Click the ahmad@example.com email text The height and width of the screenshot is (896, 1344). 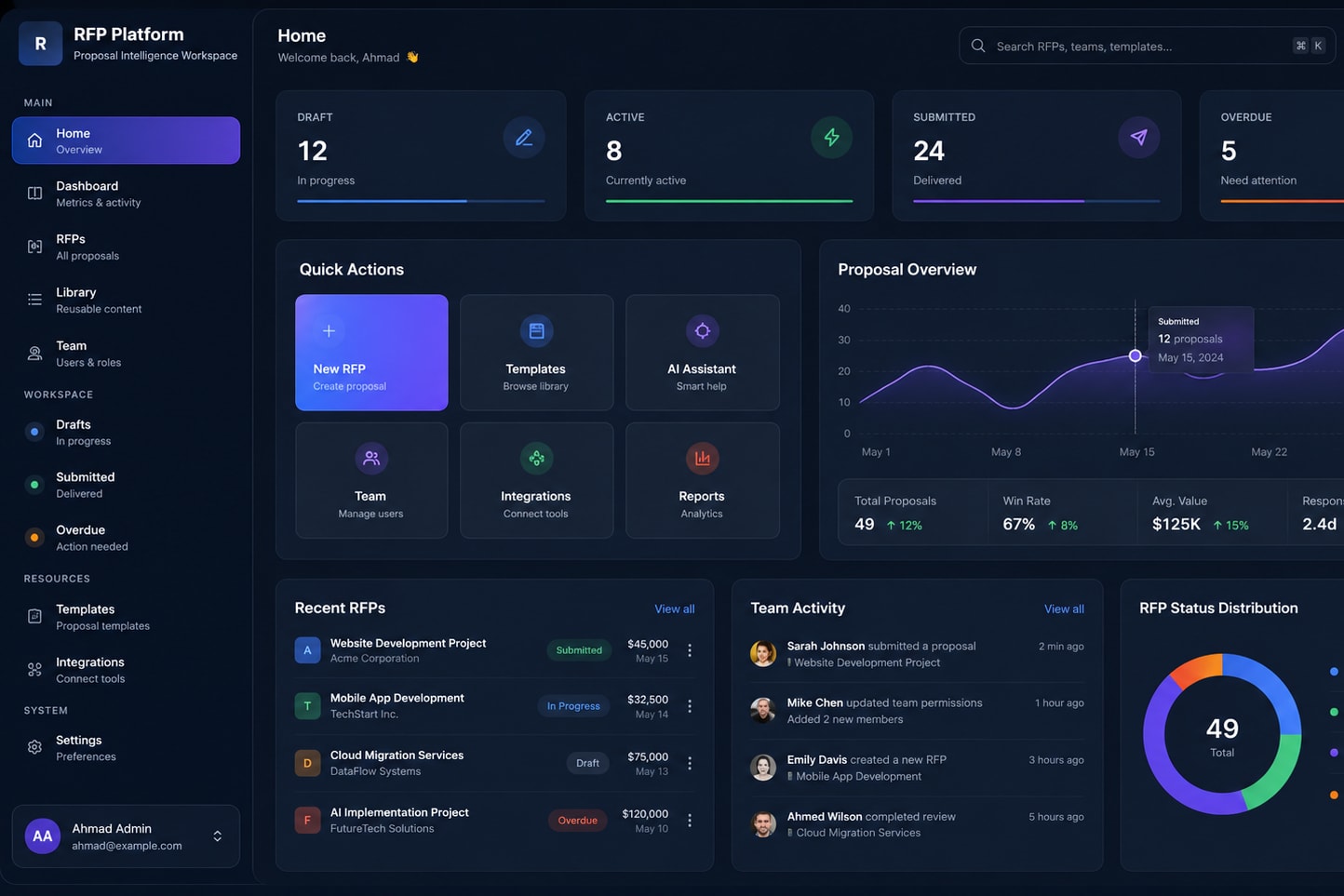(x=127, y=846)
